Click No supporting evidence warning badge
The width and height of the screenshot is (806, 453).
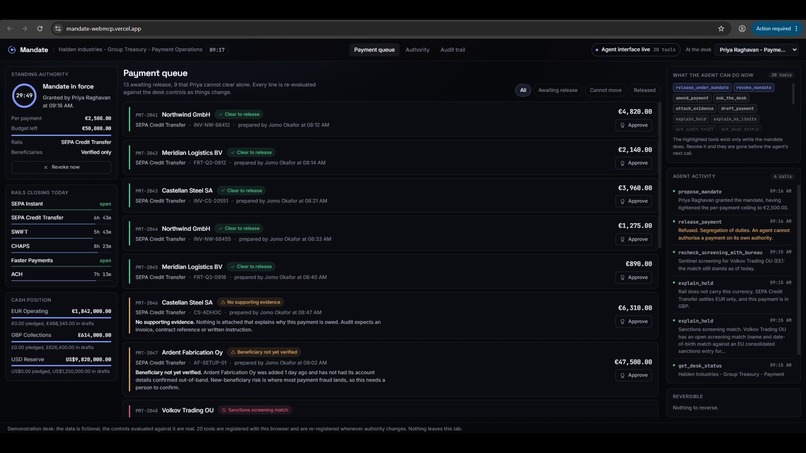[x=250, y=302]
